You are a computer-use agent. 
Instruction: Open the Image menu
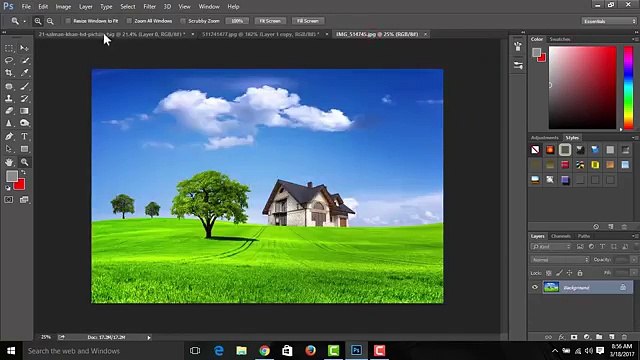click(x=63, y=7)
